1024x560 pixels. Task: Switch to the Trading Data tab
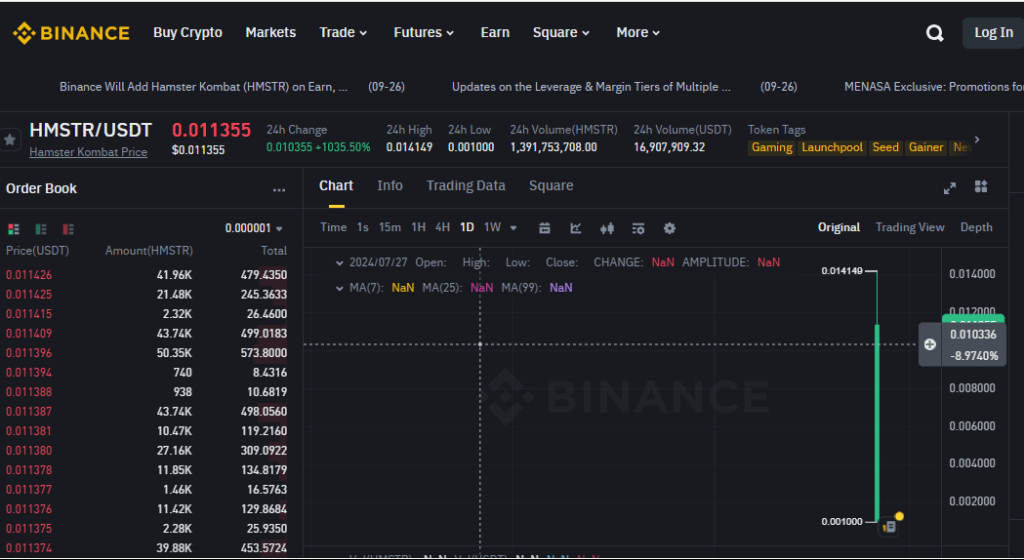pos(466,186)
